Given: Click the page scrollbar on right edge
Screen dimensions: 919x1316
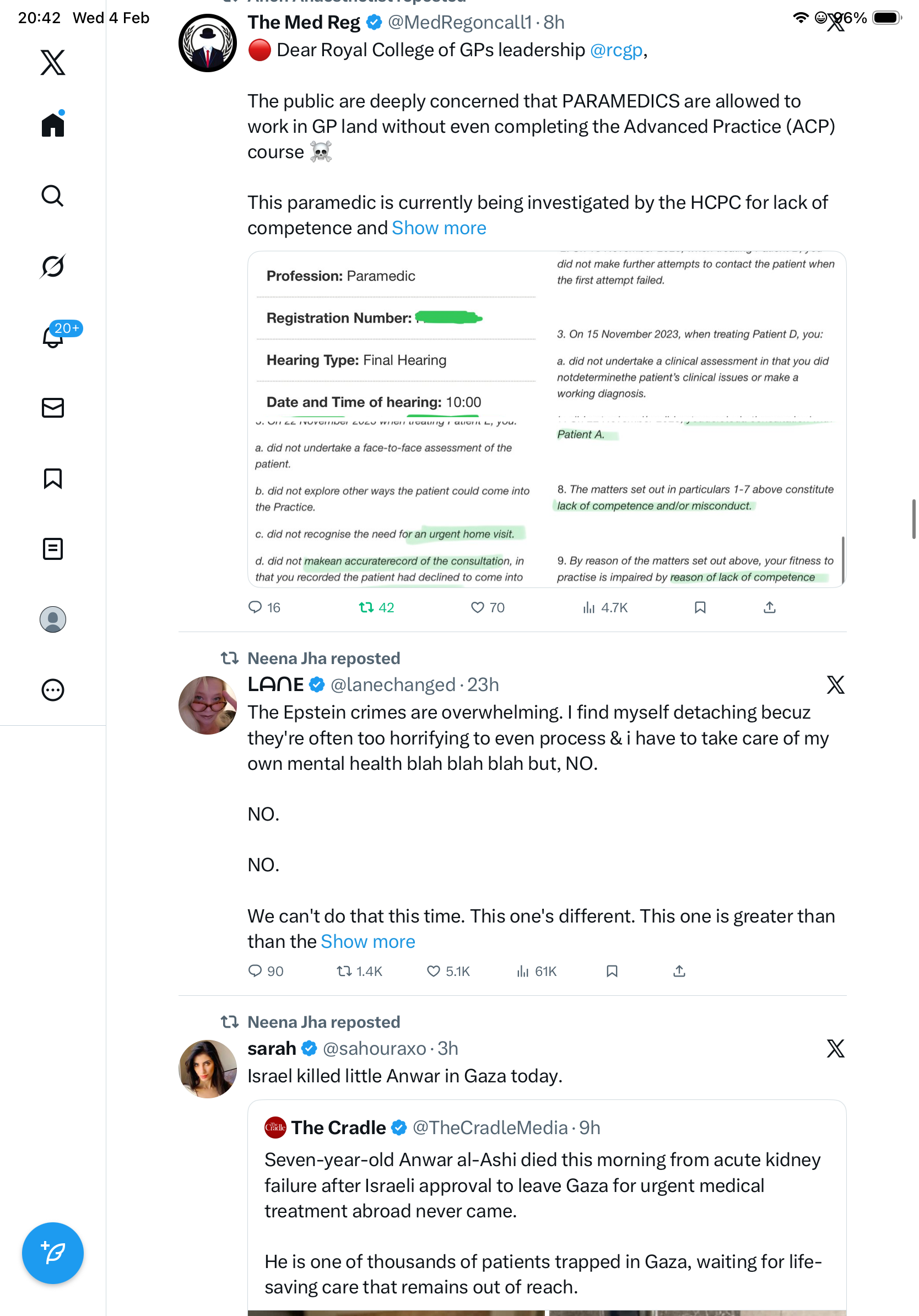Looking at the screenshot, I should point(913,519).
